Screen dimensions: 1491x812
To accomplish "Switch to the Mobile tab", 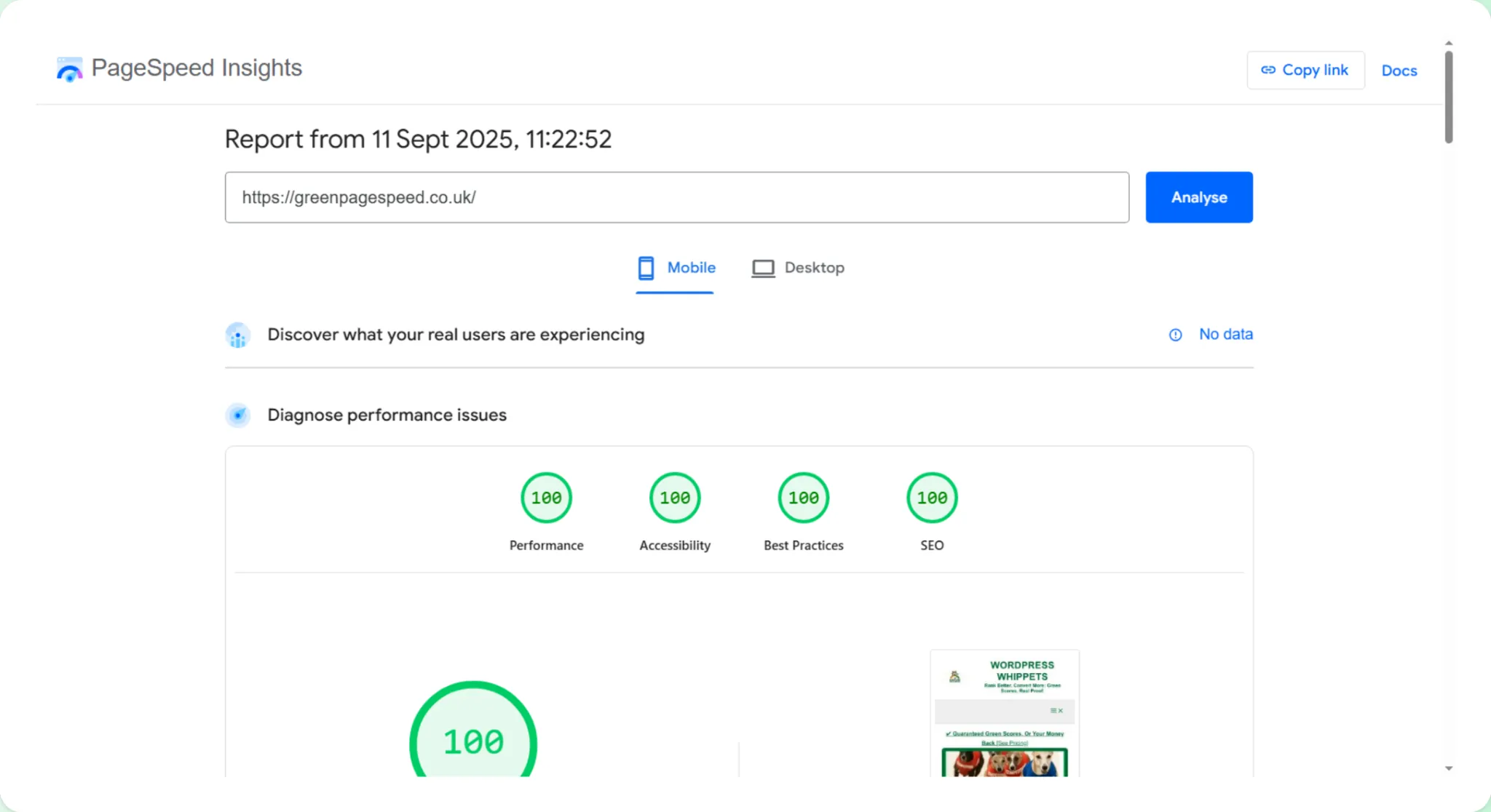I will pos(690,268).
